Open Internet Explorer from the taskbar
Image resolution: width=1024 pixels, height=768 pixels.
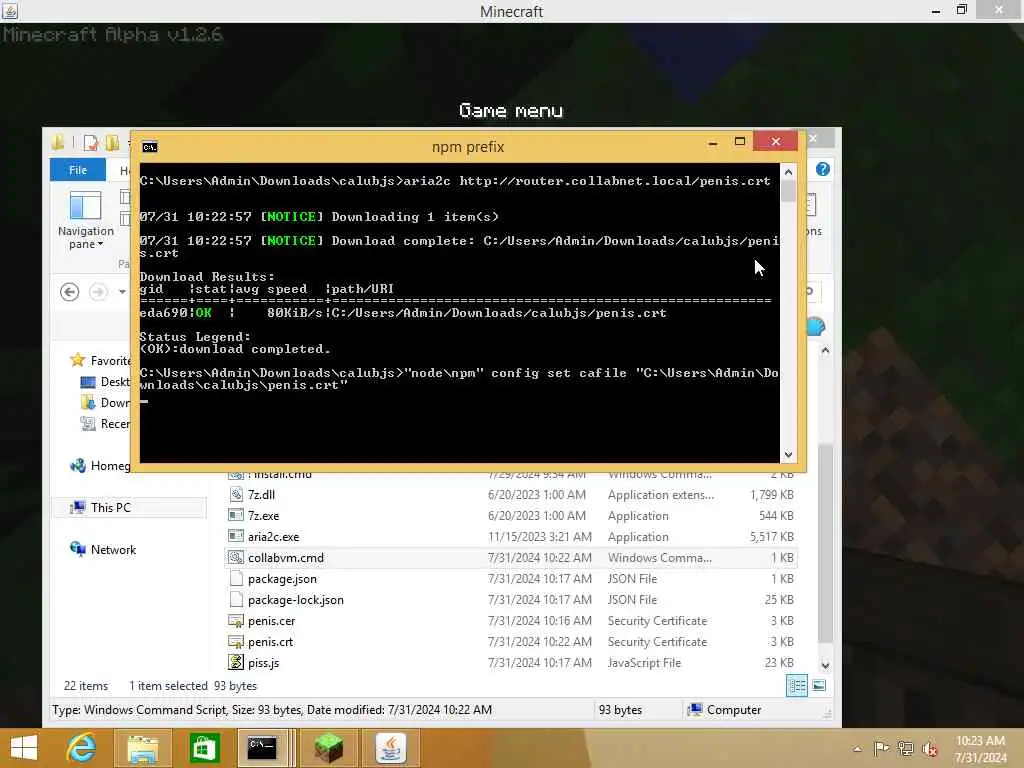[x=82, y=748]
